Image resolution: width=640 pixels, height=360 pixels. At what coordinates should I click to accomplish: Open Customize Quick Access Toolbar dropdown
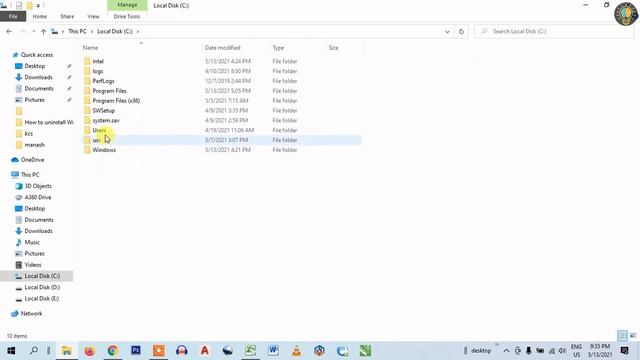(x=38, y=6)
